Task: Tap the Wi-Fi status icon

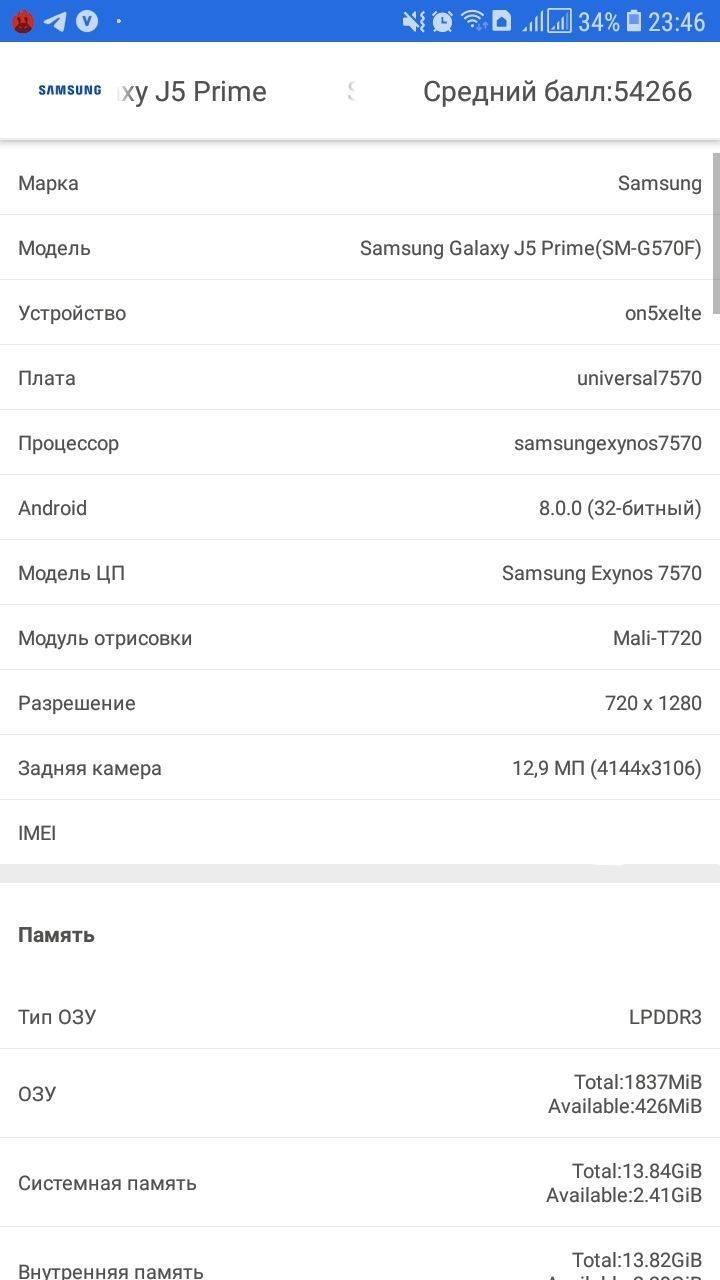Action: pyautogui.click(x=473, y=21)
